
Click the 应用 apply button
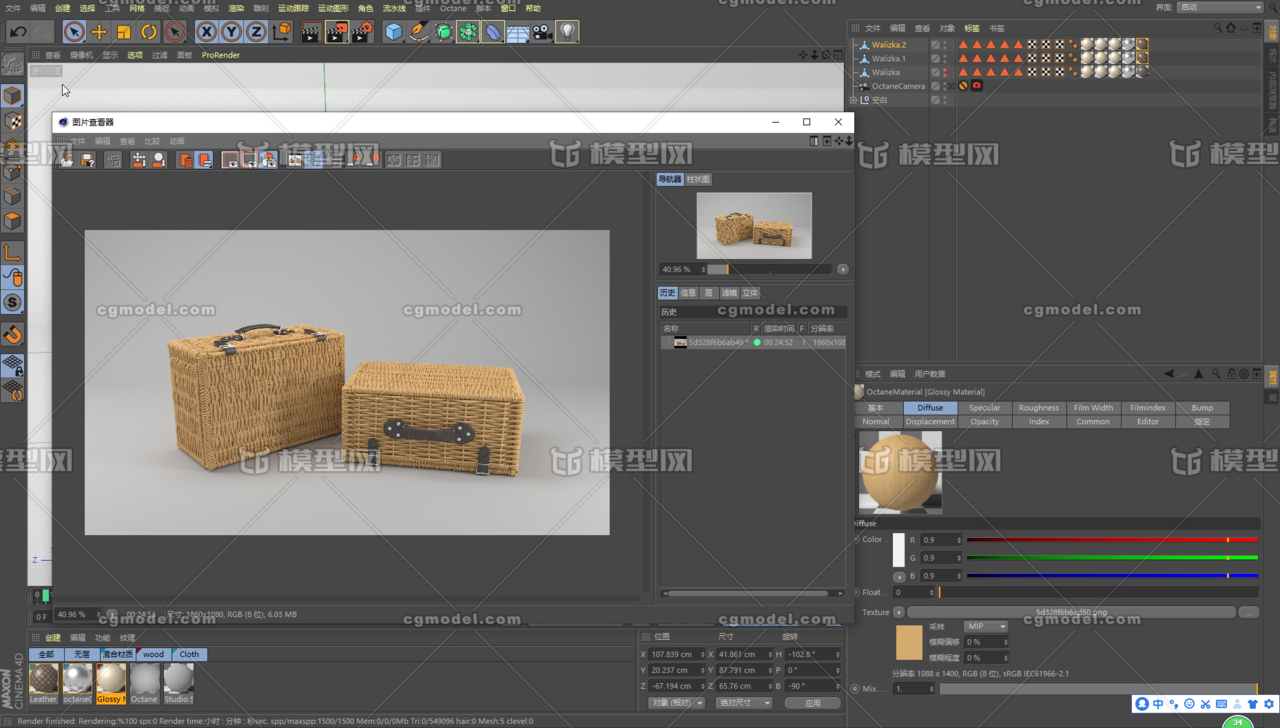point(812,703)
